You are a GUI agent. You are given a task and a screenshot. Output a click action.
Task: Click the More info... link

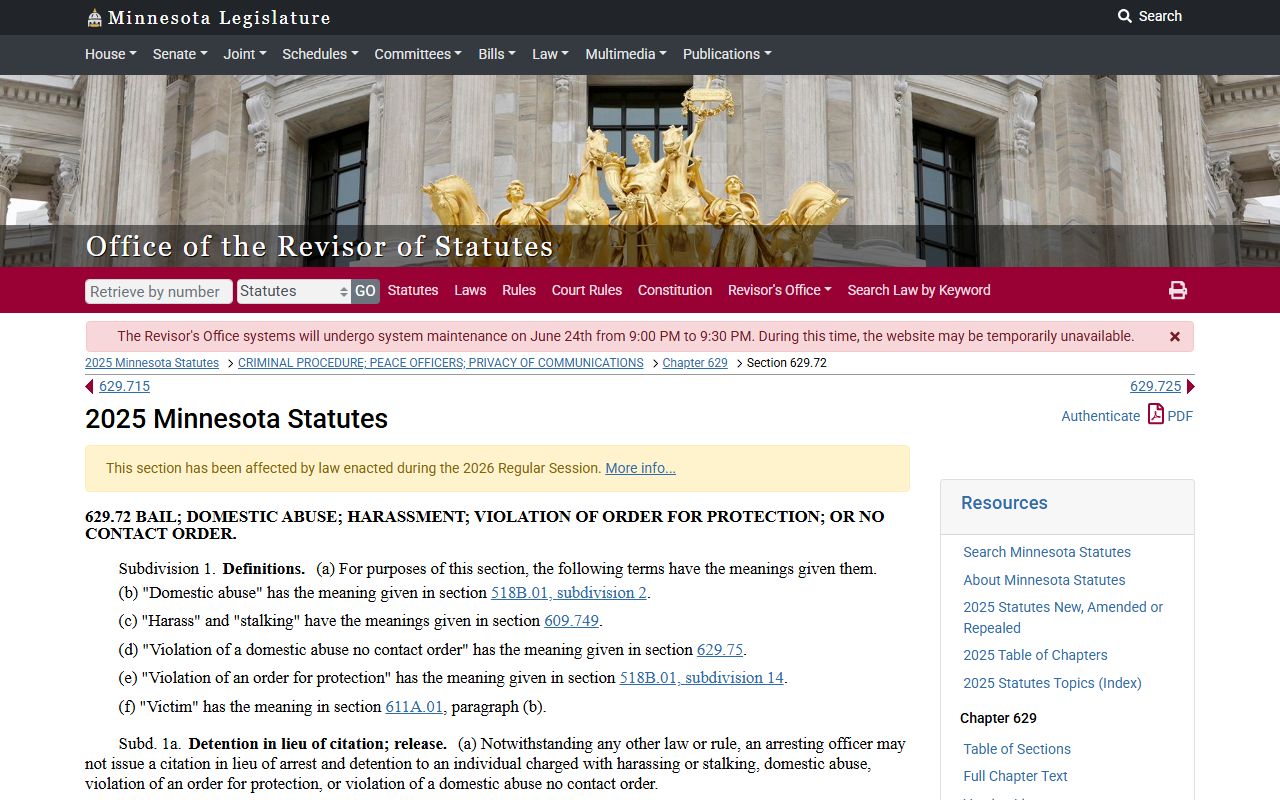tap(640, 468)
